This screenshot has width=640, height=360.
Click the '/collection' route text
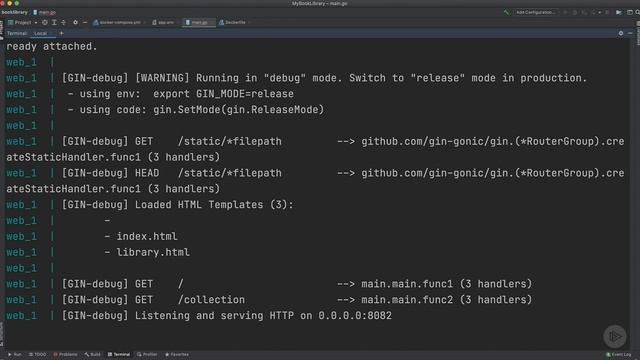click(x=211, y=300)
